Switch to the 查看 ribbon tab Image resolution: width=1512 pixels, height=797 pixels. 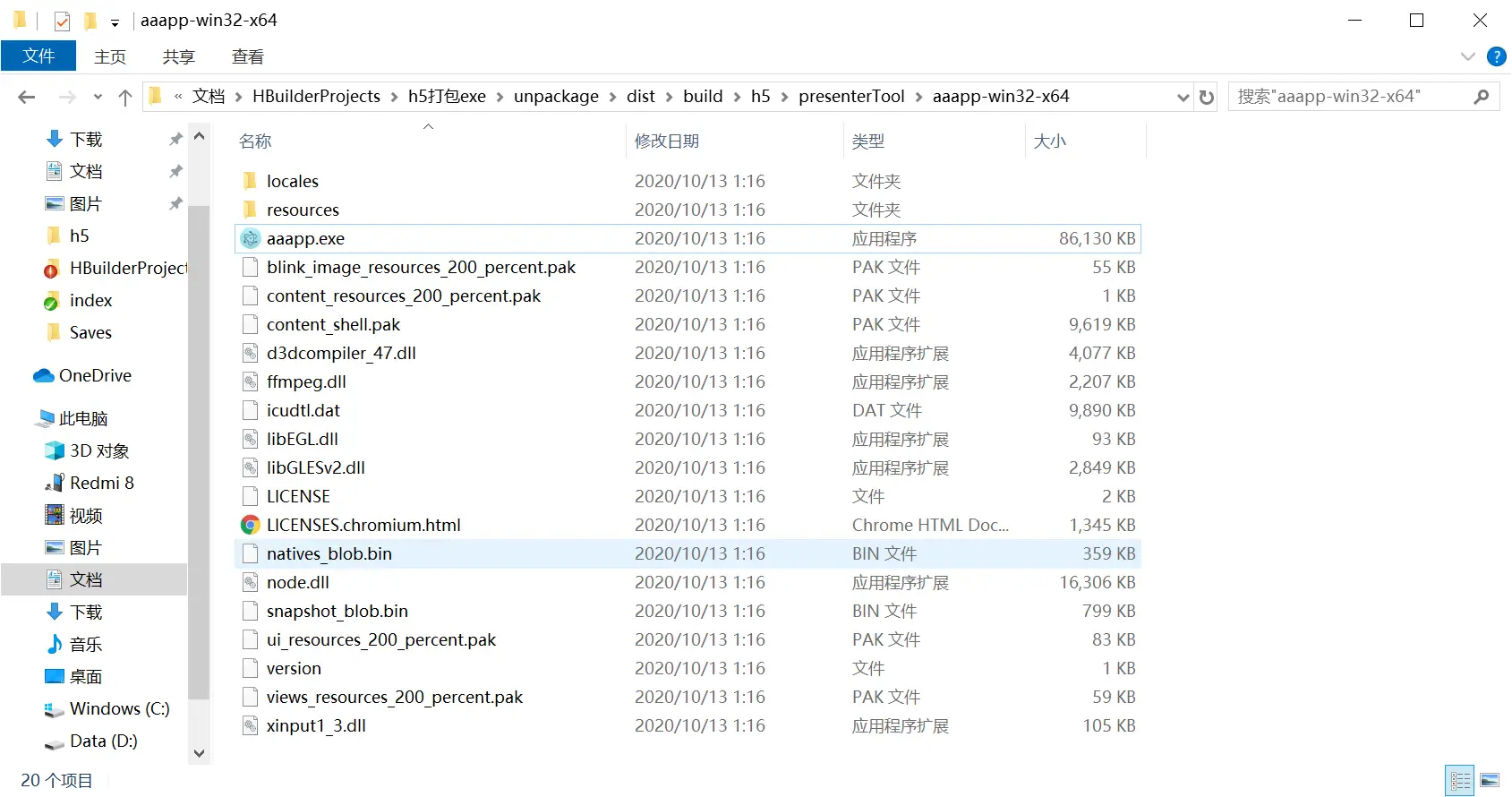pos(247,56)
